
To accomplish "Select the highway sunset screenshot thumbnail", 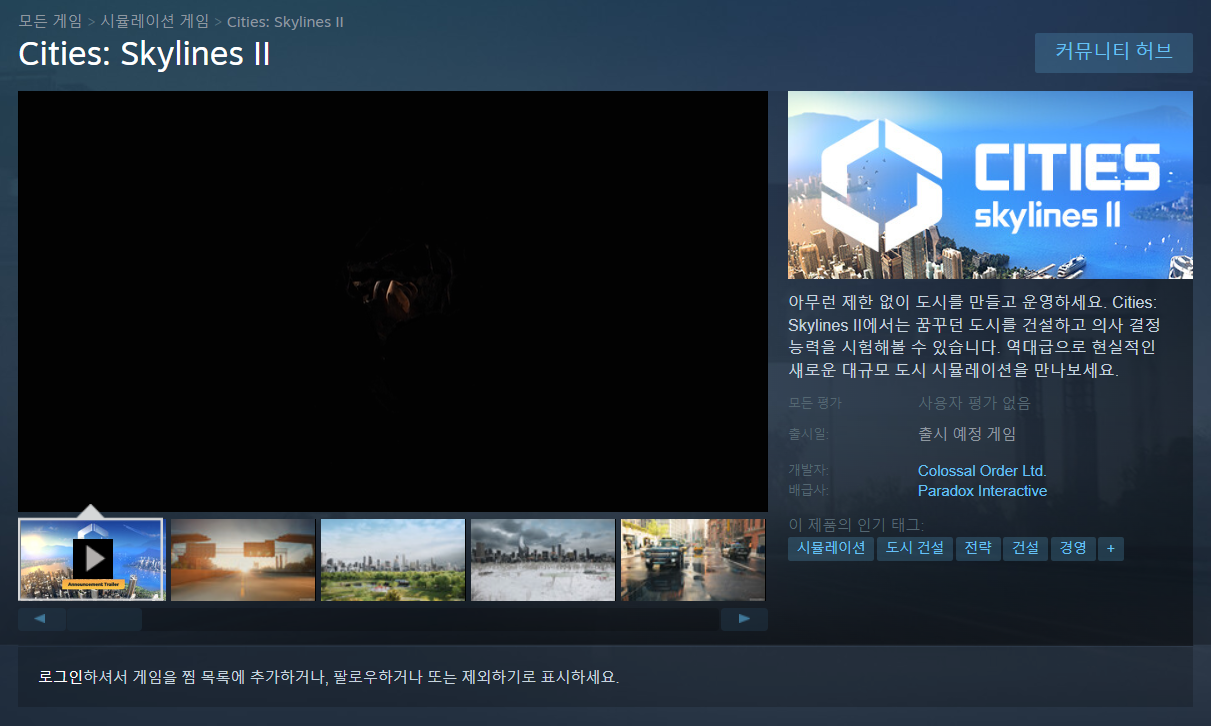I will tap(243, 559).
